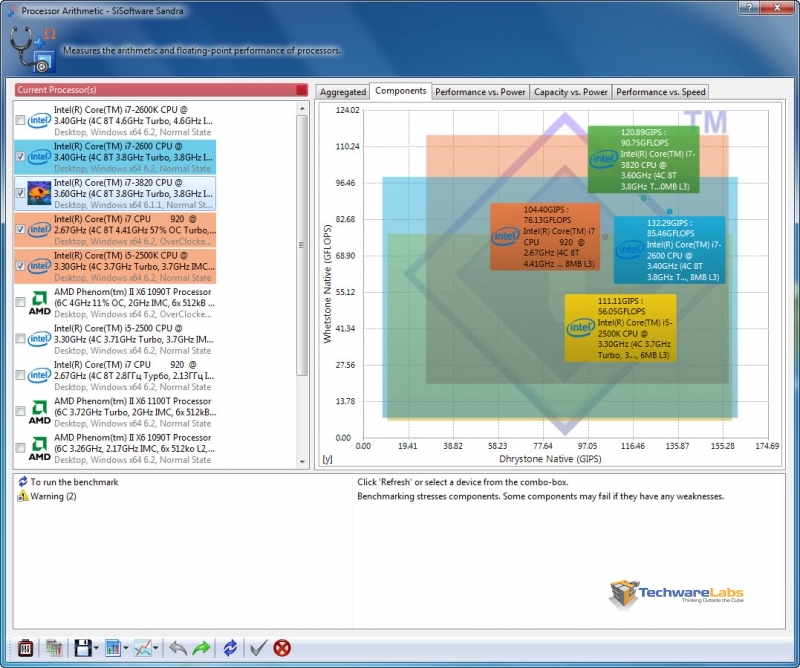The height and width of the screenshot is (668, 800).
Task: Click the 'Dhrystone Native (GIPS)' axis label
Action: click(x=550, y=459)
